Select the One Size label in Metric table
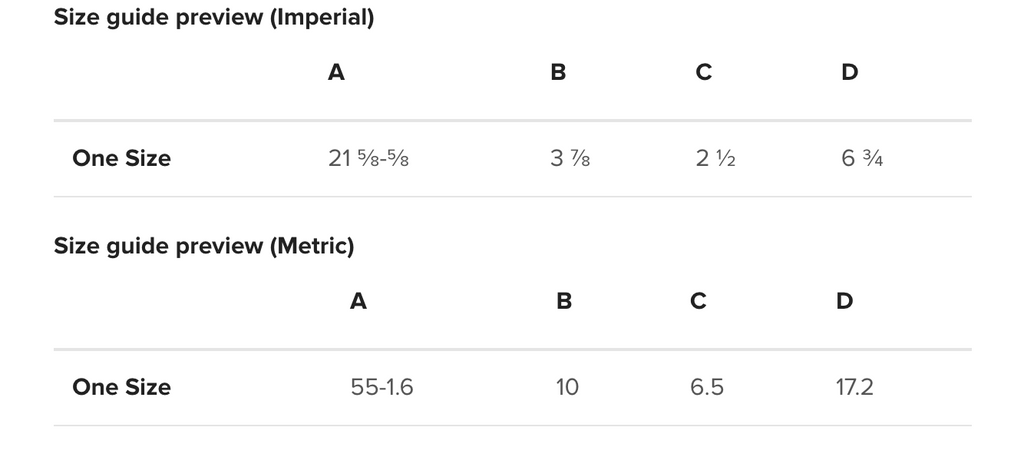The height and width of the screenshot is (467, 1024). [121, 387]
